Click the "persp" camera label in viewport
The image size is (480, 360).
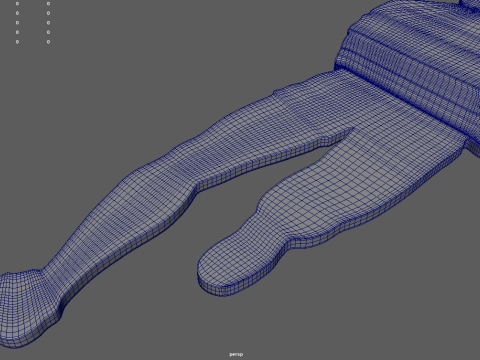tap(236, 354)
